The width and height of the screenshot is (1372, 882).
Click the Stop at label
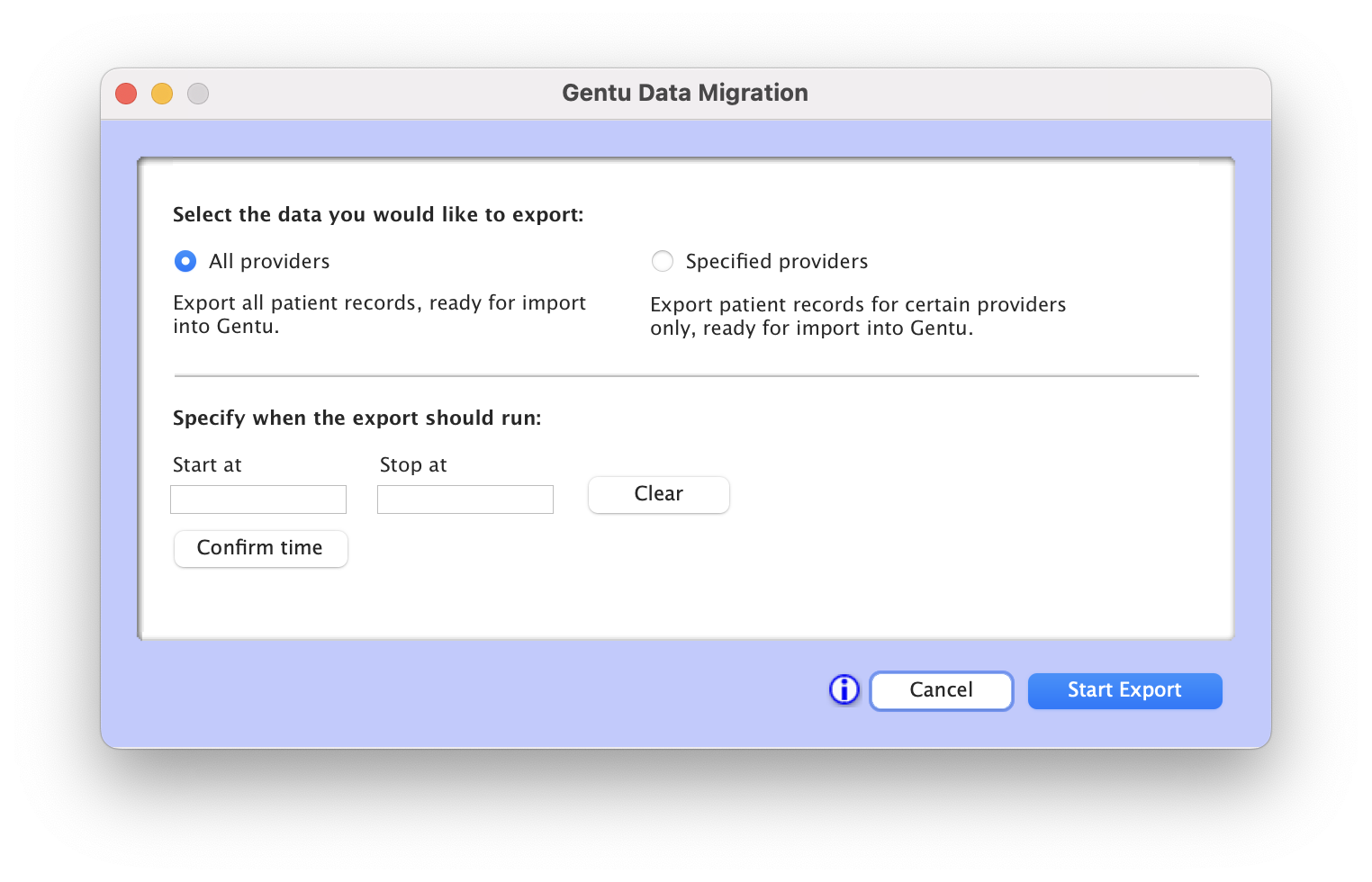pos(412,464)
